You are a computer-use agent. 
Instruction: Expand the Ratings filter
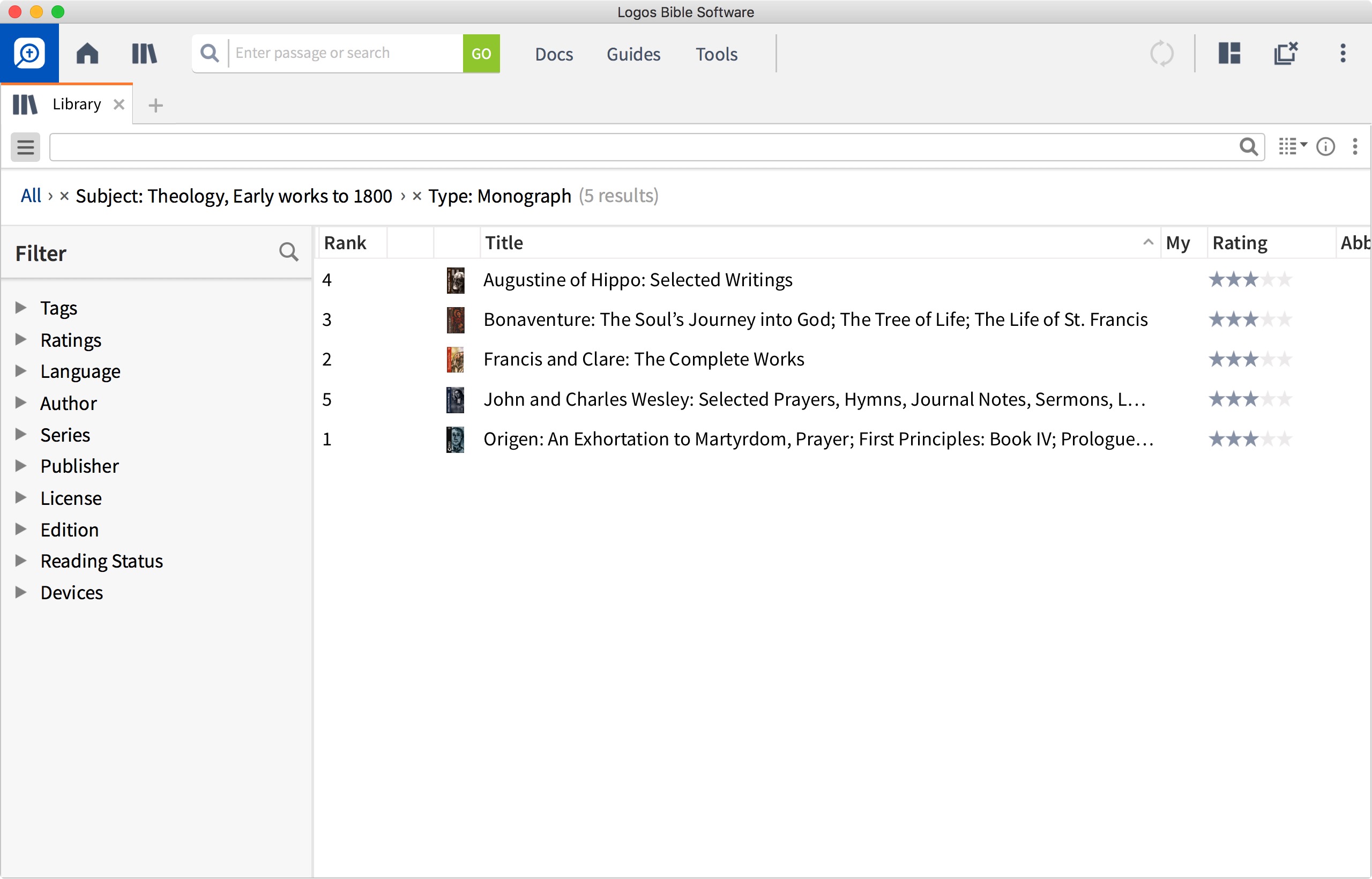(20, 340)
